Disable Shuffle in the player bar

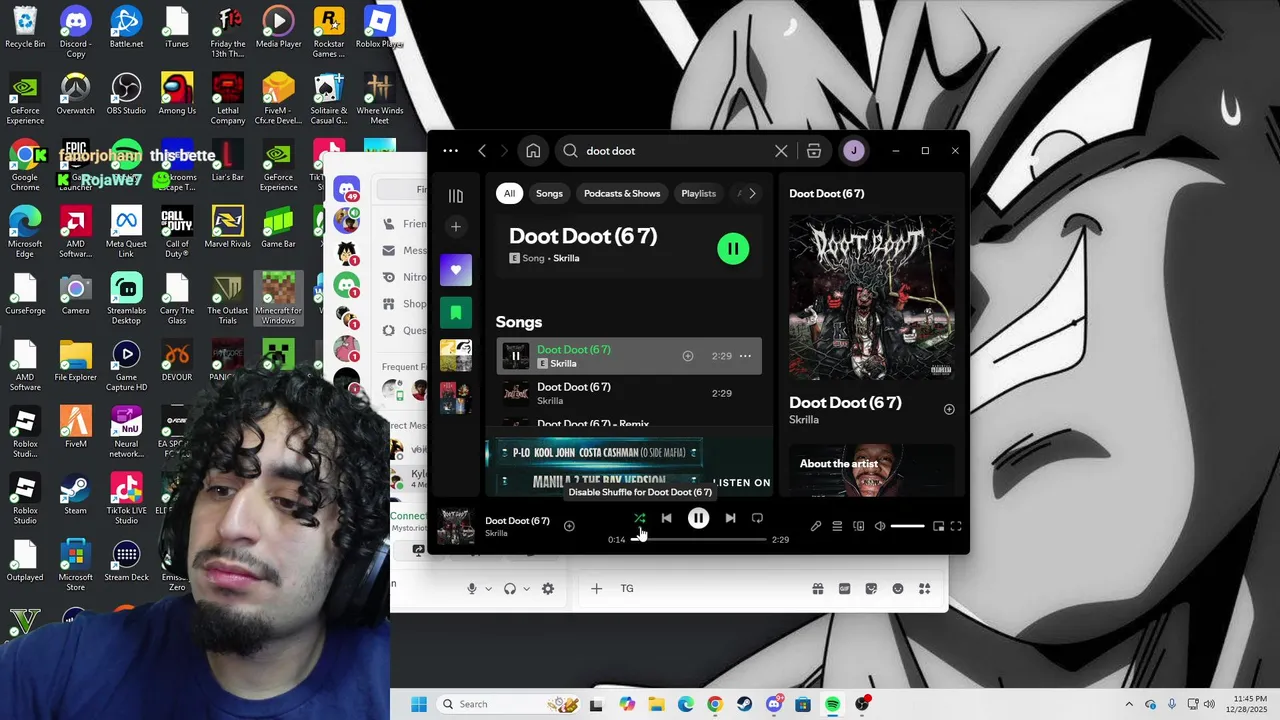click(640, 518)
